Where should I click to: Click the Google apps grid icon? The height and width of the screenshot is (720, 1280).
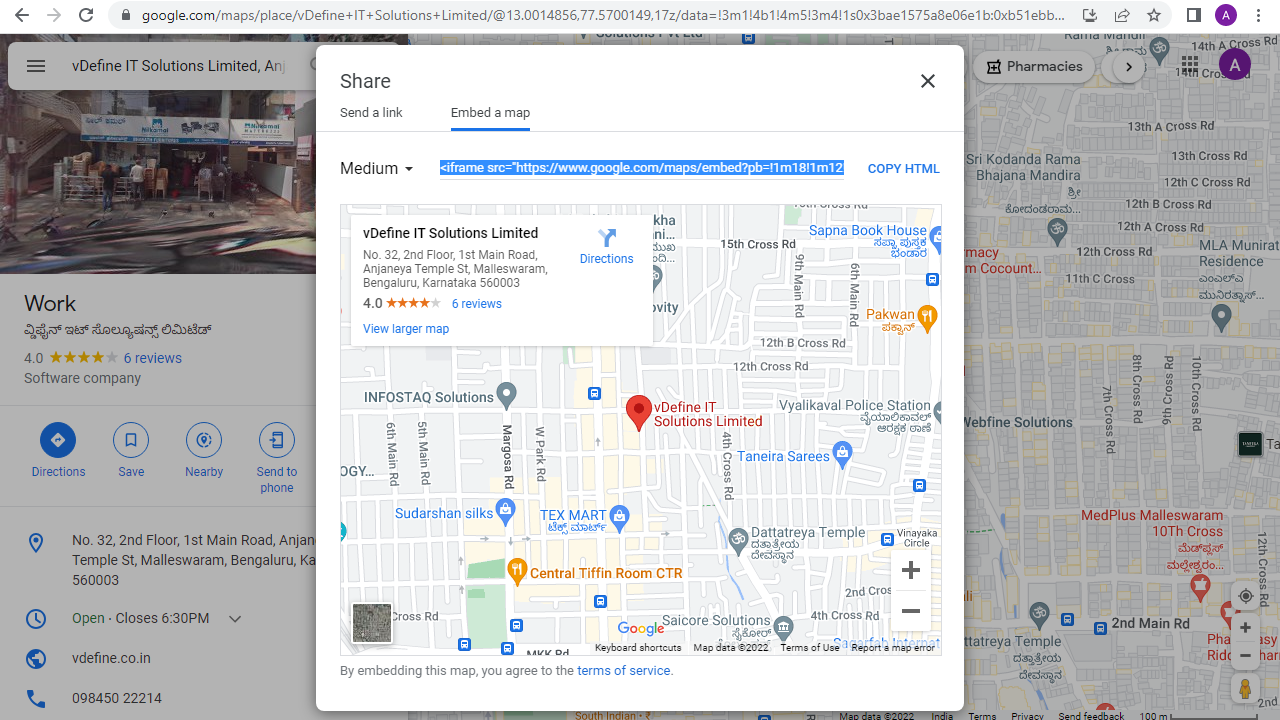click(1189, 66)
